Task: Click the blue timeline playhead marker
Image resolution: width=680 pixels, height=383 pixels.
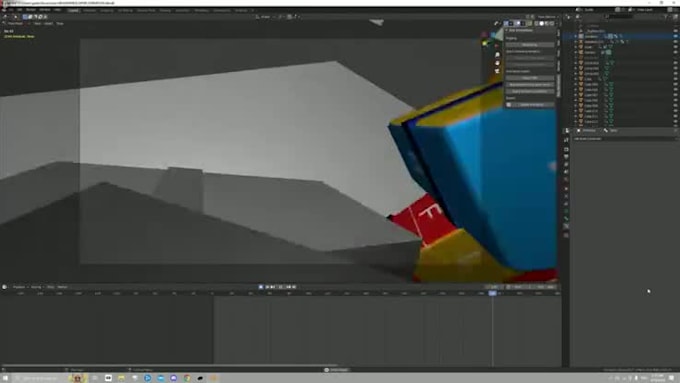Action: click(493, 293)
